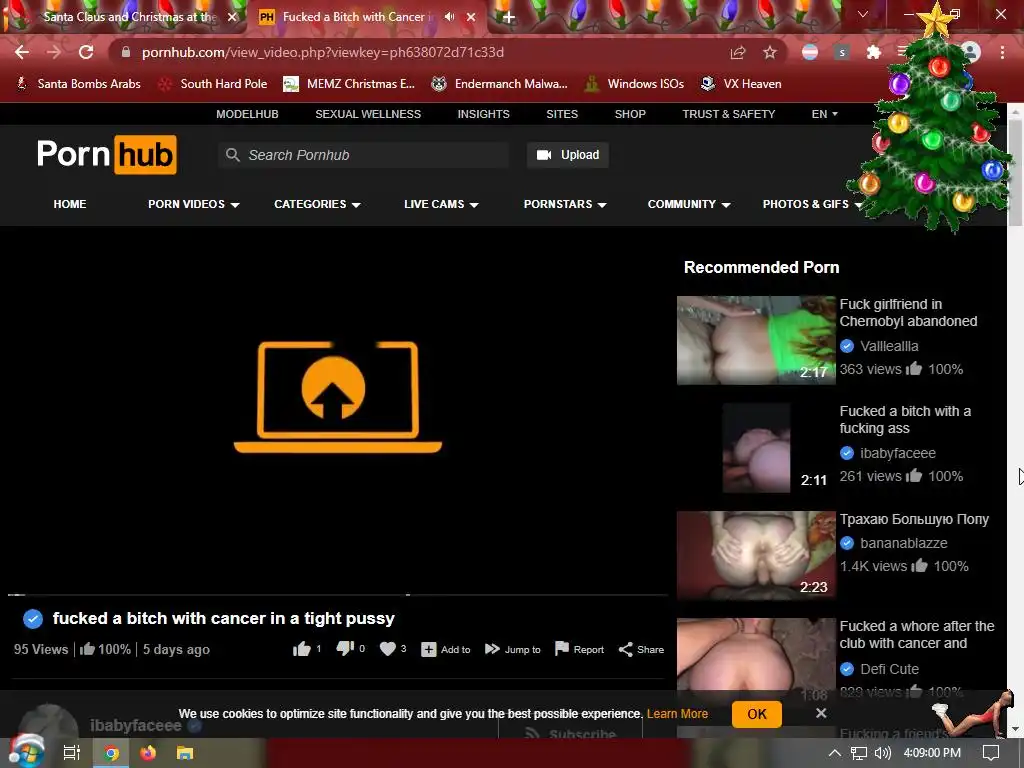Accept cookies with the OK button

click(x=757, y=714)
